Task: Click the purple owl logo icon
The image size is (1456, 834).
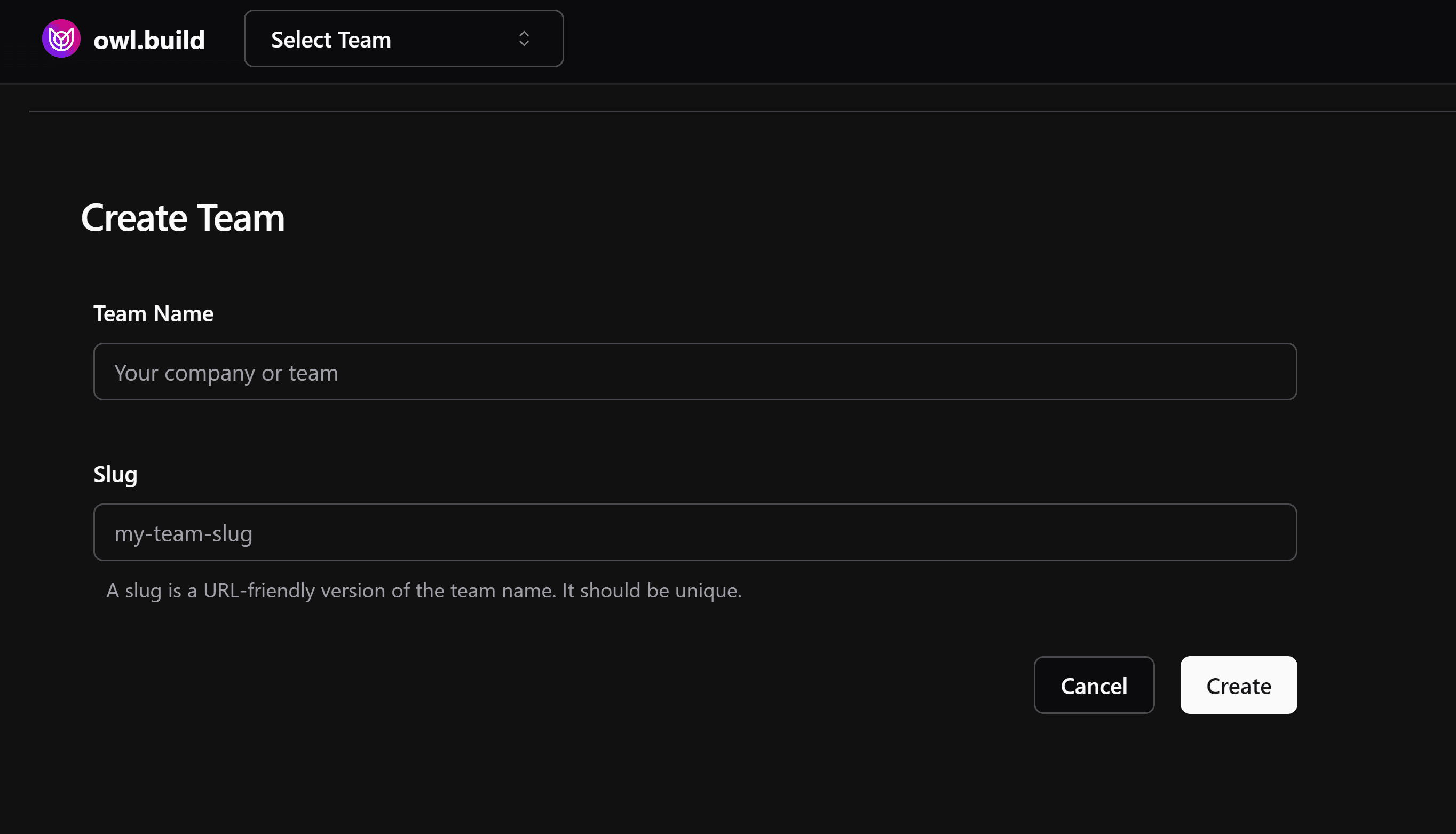Action: [x=61, y=39]
